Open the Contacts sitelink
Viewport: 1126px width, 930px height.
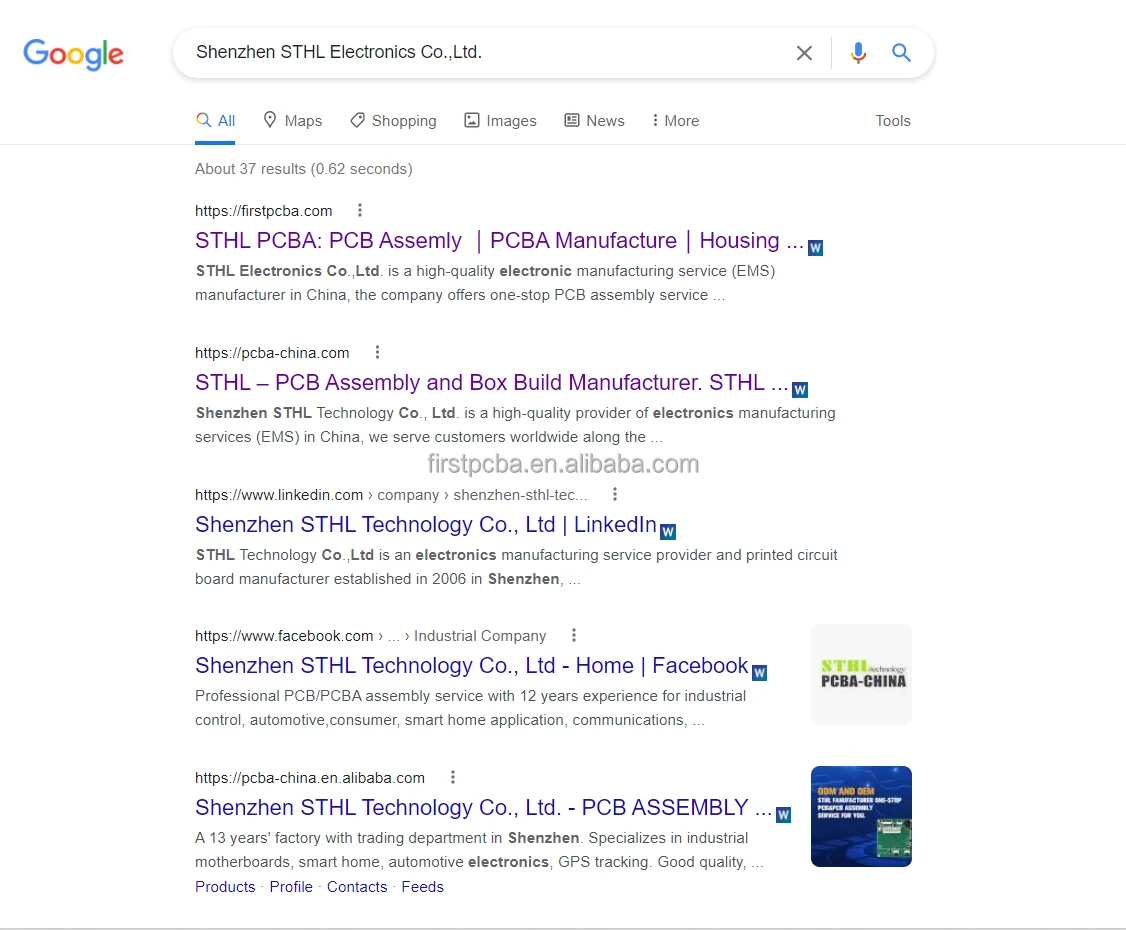tap(357, 887)
